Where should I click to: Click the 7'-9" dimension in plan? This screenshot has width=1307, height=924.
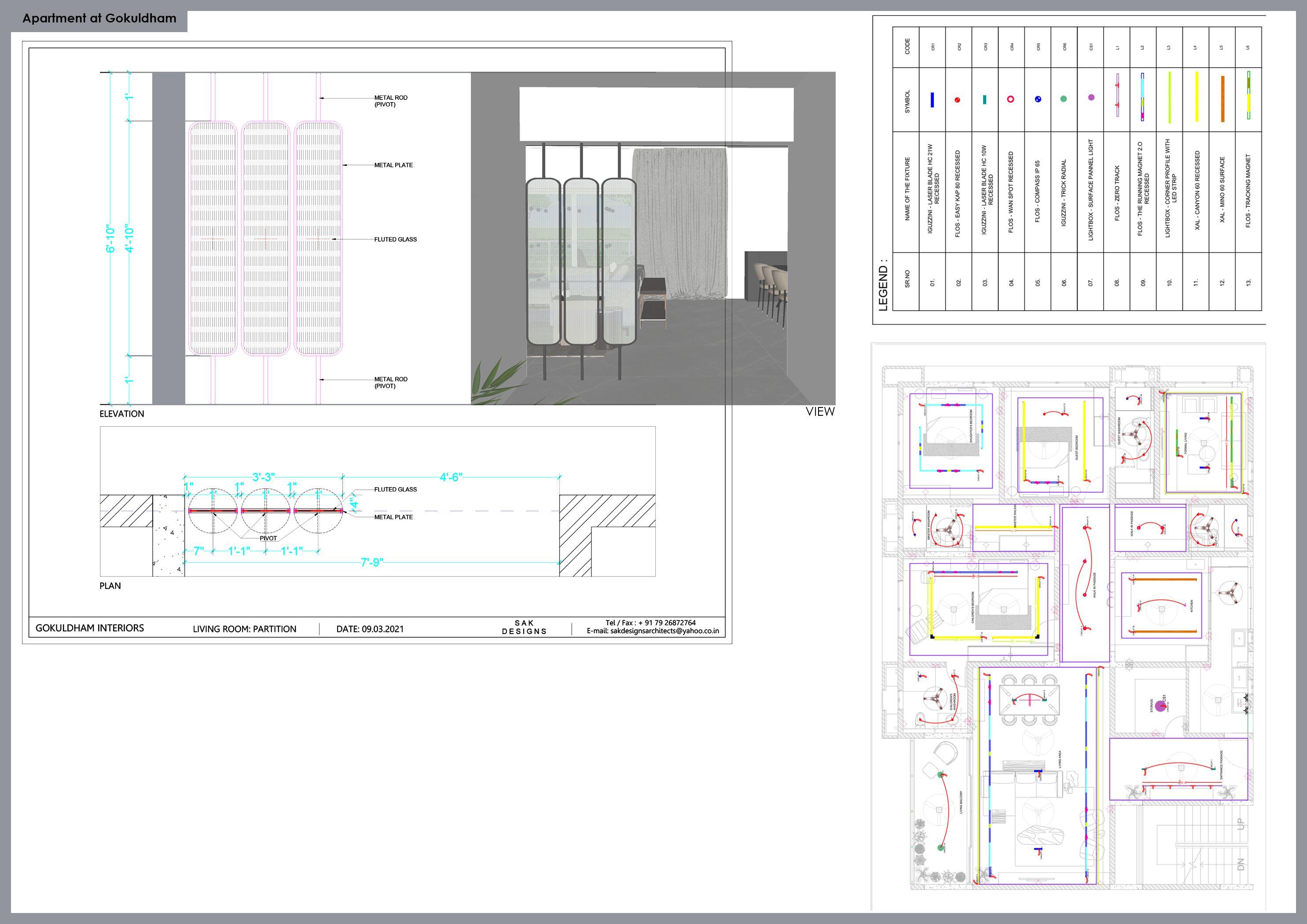pos(372,562)
